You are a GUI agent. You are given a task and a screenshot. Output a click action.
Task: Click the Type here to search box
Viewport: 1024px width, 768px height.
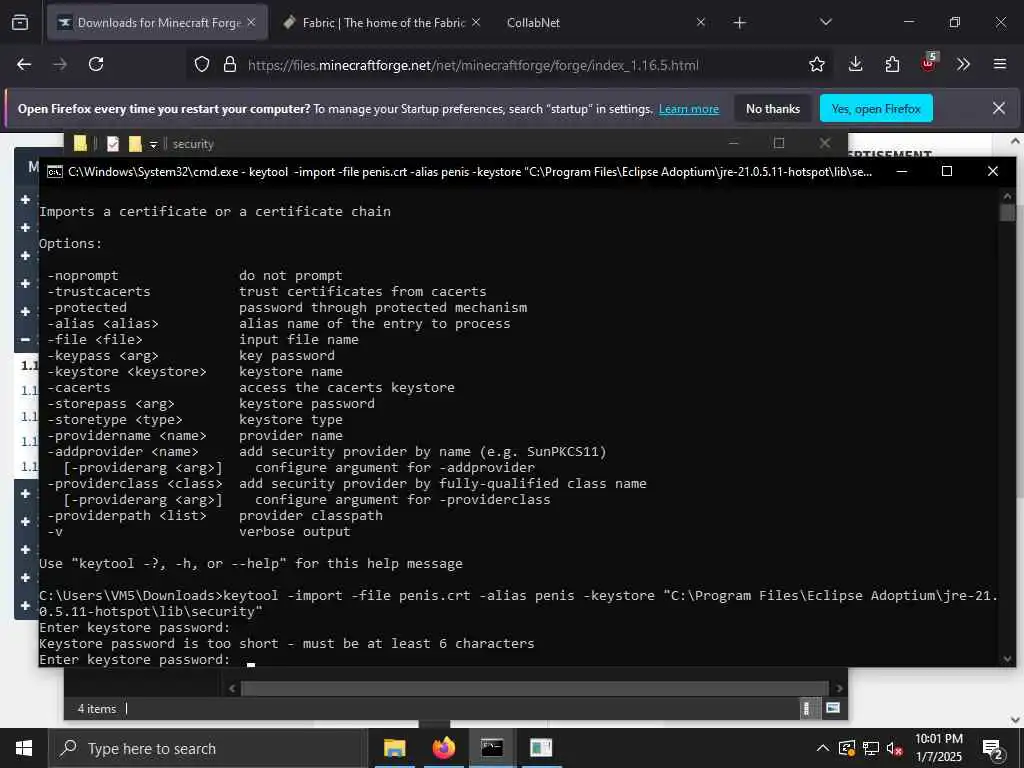tap(208, 748)
